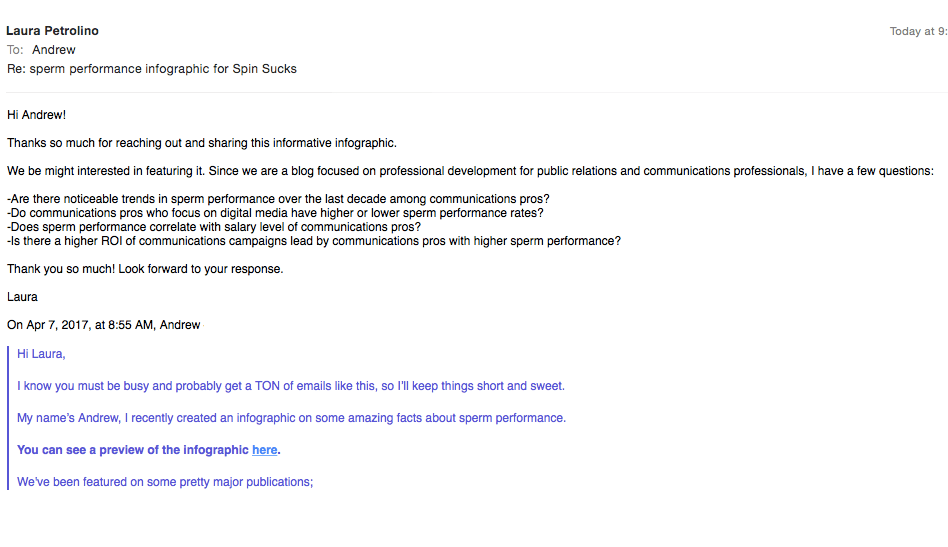Click the "Look forward to your response" line
The image size is (948, 547).
pos(145,269)
